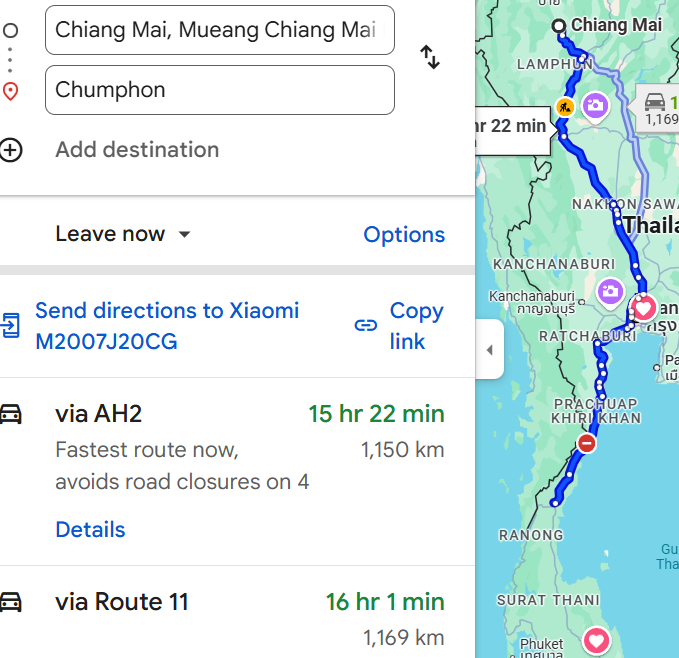The width and height of the screenshot is (679, 658).
Task: Click the copy link chain icon
Action: [366, 326]
